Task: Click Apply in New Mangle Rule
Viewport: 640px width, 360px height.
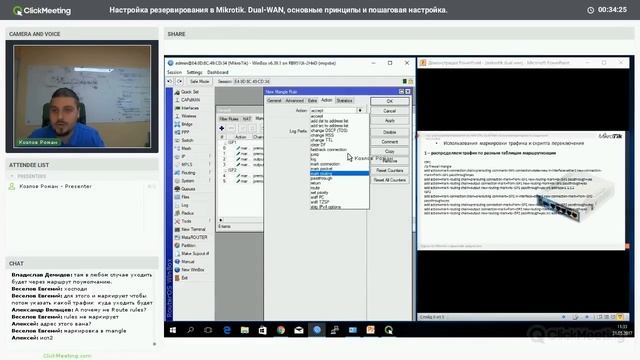Action: pyautogui.click(x=390, y=121)
